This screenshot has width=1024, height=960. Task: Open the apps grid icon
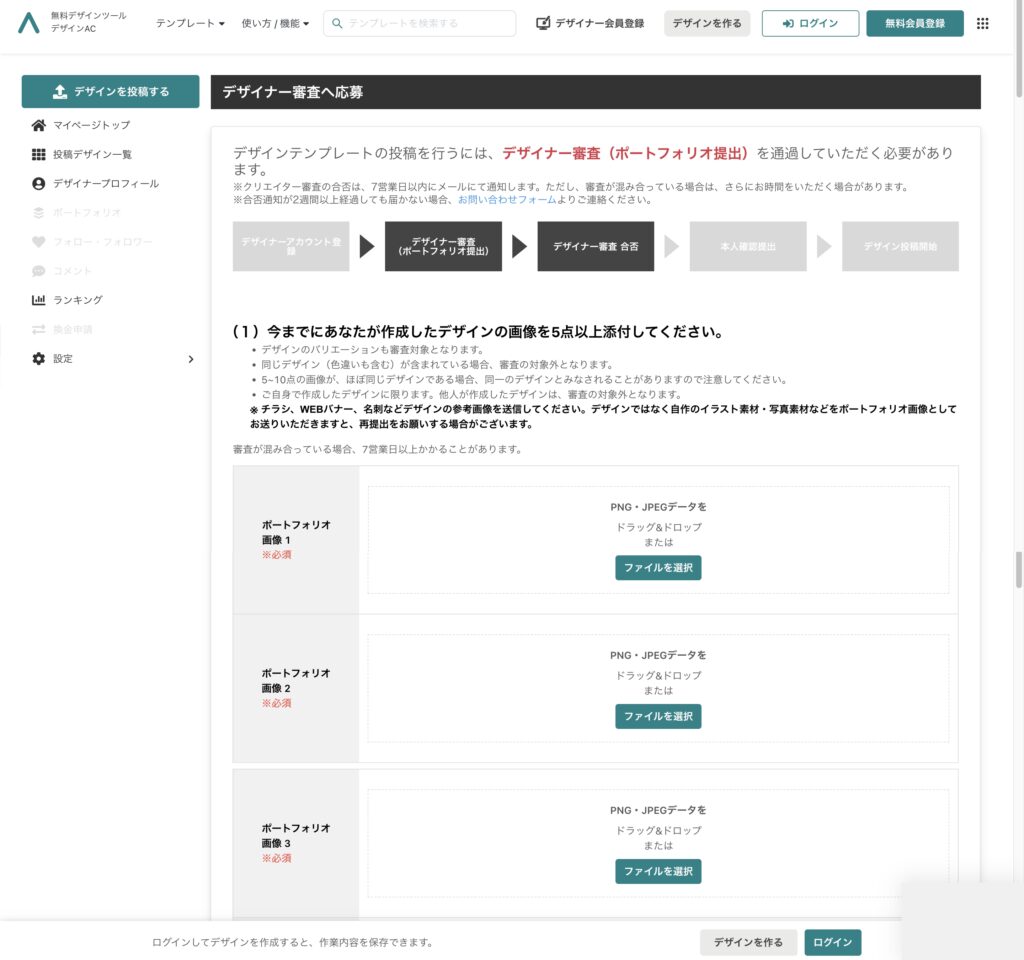(982, 23)
